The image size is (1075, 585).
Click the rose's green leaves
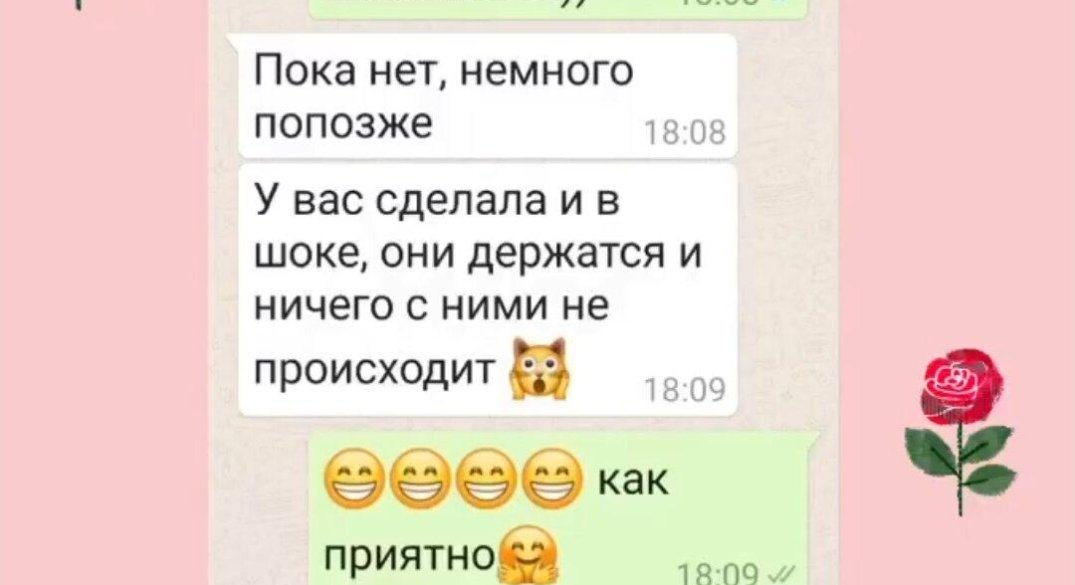[960, 455]
